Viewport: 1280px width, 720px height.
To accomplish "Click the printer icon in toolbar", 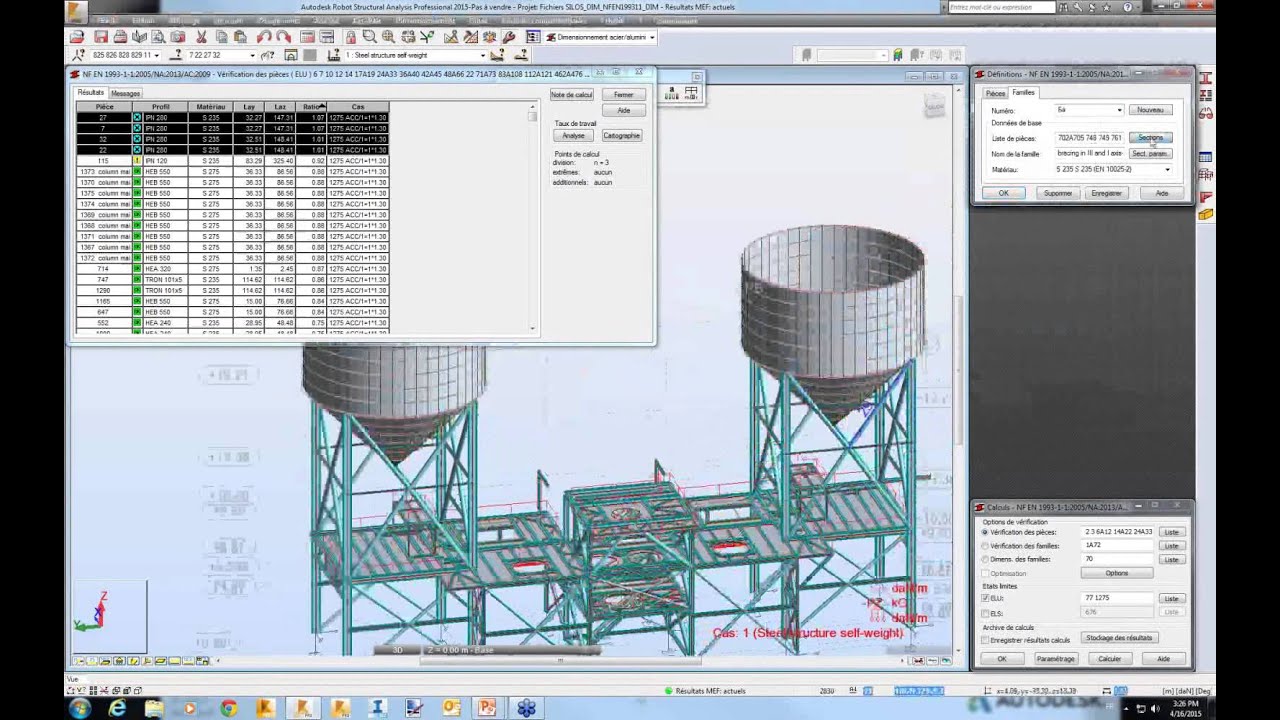I will pyautogui.click(x=119, y=37).
